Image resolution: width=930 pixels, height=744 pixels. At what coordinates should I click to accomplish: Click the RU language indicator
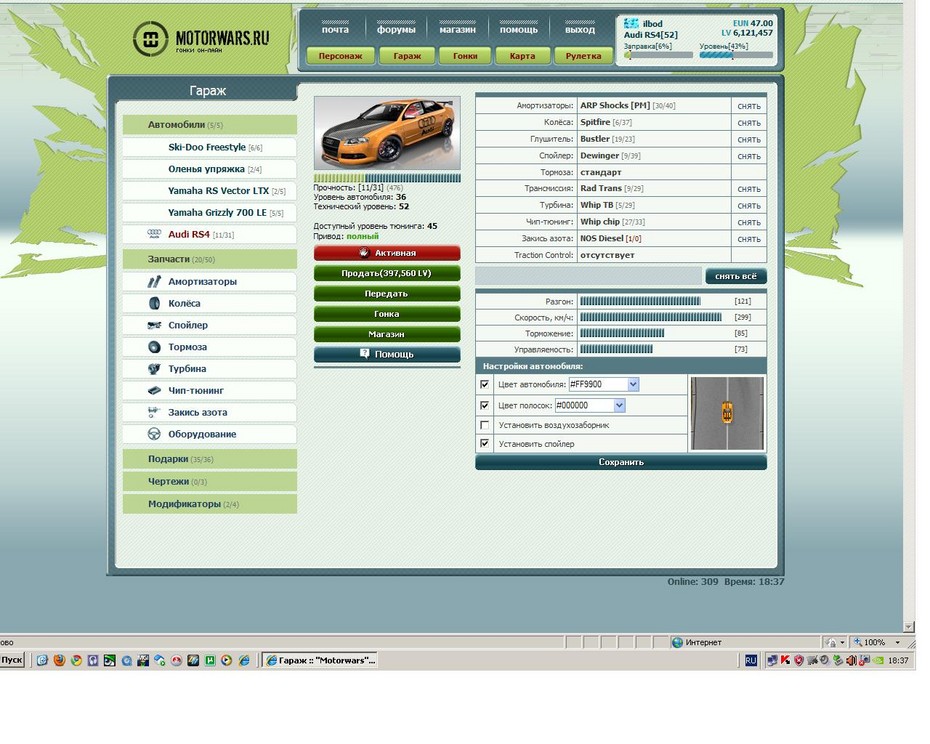coord(751,660)
